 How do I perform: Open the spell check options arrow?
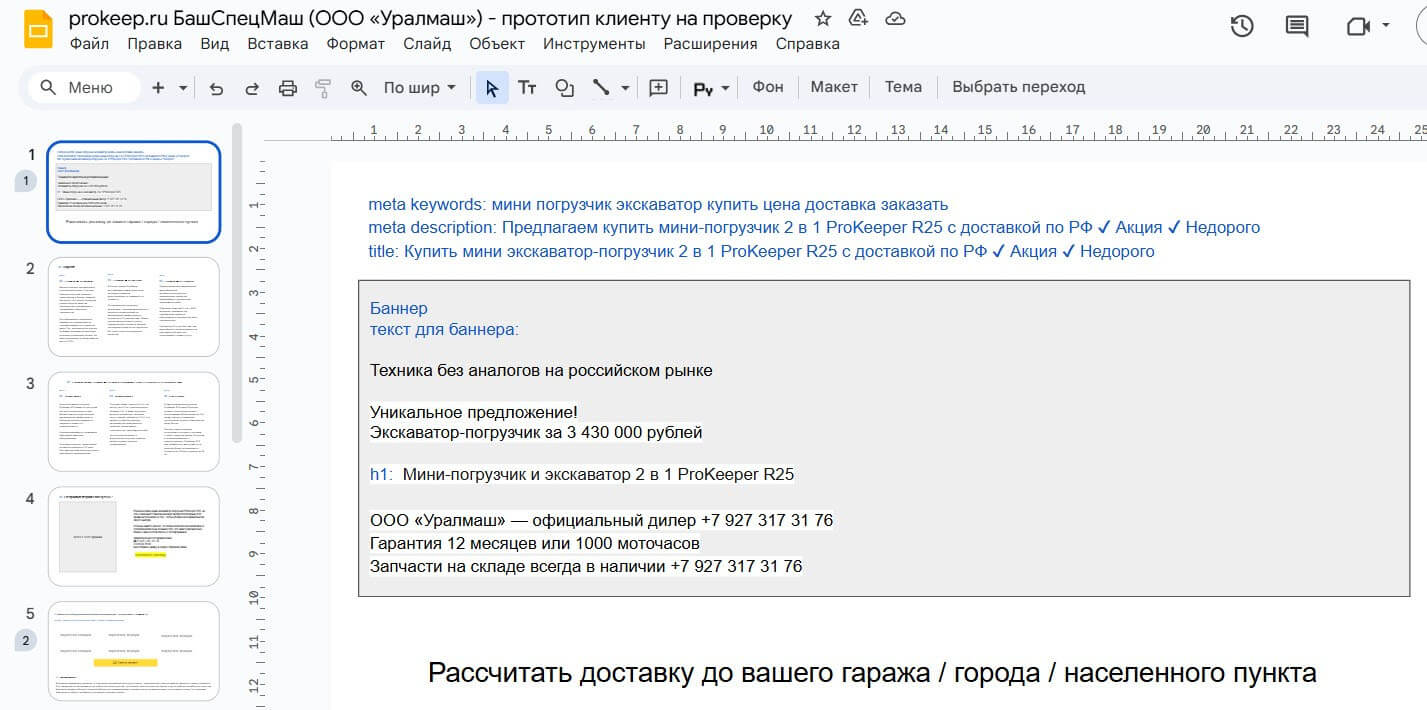pos(725,88)
